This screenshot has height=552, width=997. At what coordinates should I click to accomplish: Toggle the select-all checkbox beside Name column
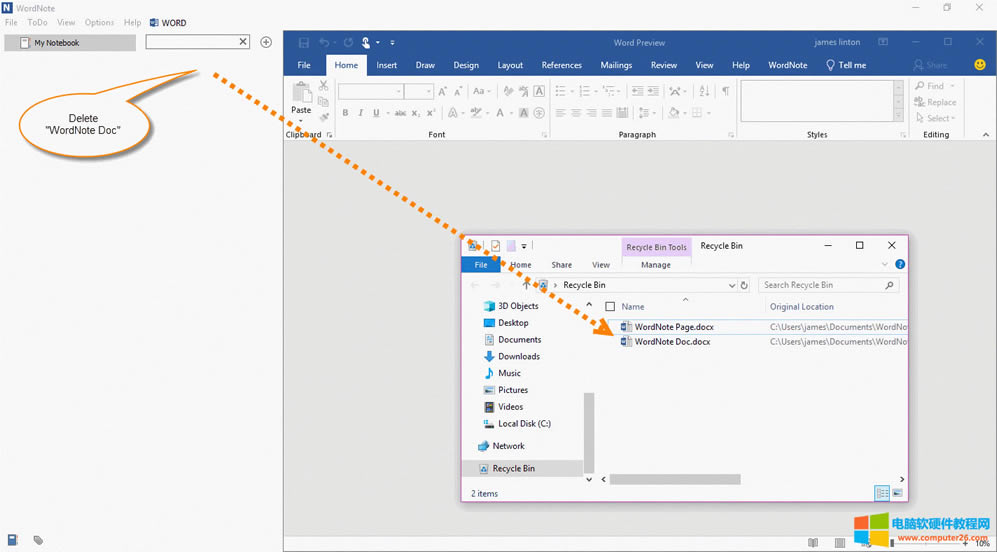tap(610, 307)
